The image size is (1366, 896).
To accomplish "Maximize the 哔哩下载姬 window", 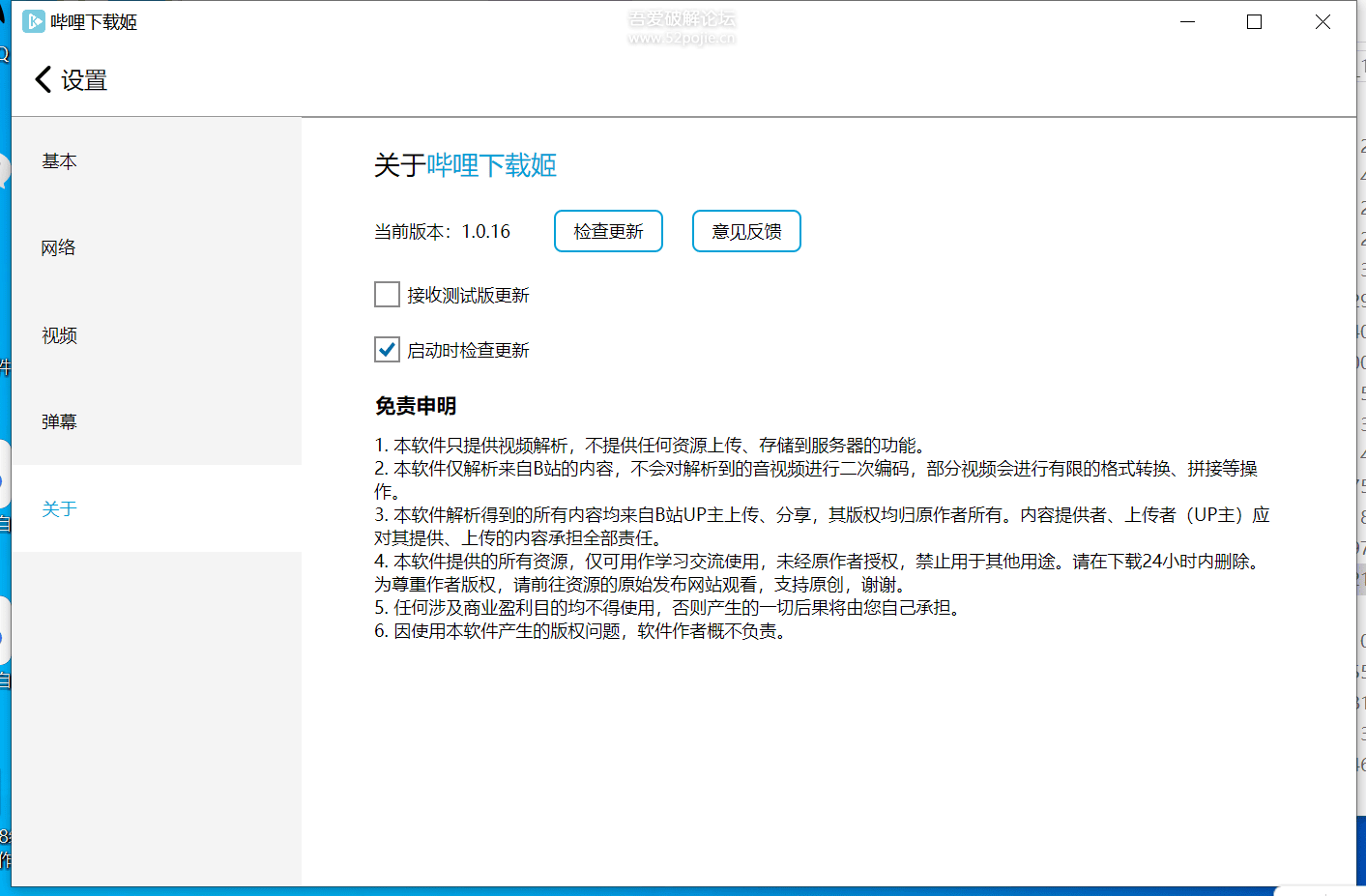I will tap(1255, 21).
